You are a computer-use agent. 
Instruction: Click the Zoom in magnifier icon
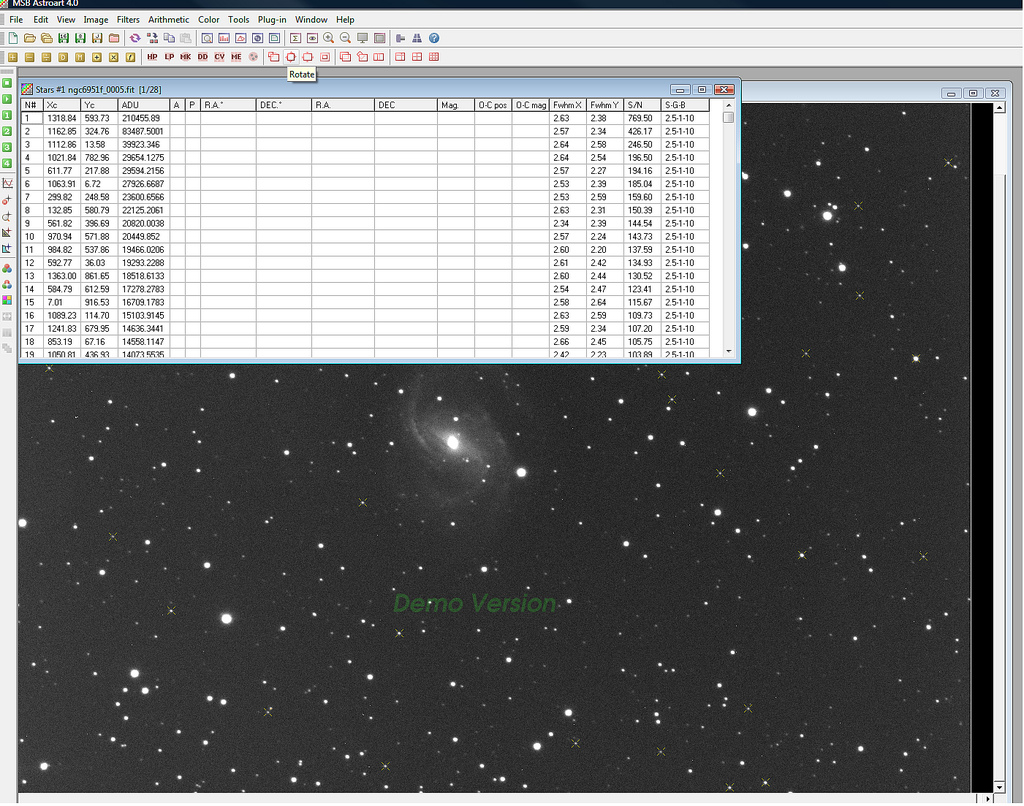pyautogui.click(x=328, y=39)
